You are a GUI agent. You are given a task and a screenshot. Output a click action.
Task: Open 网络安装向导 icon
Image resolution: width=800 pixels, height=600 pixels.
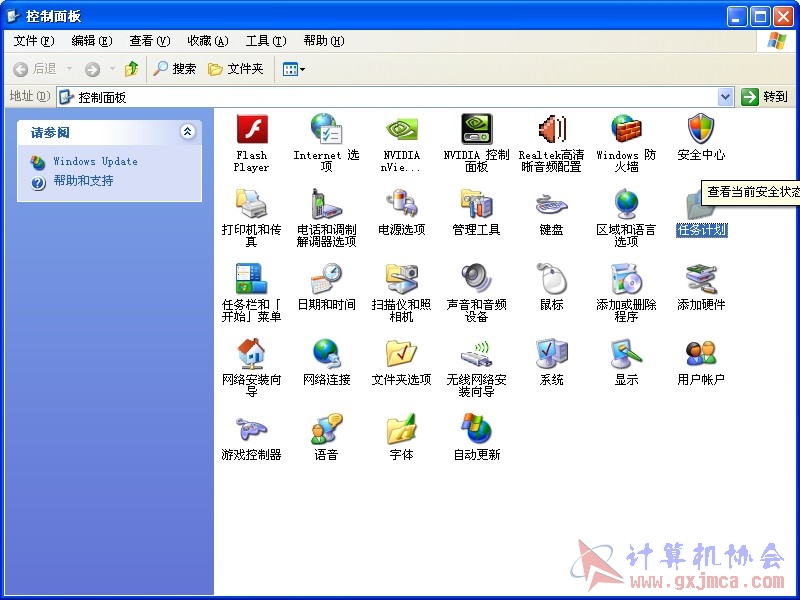pyautogui.click(x=252, y=354)
